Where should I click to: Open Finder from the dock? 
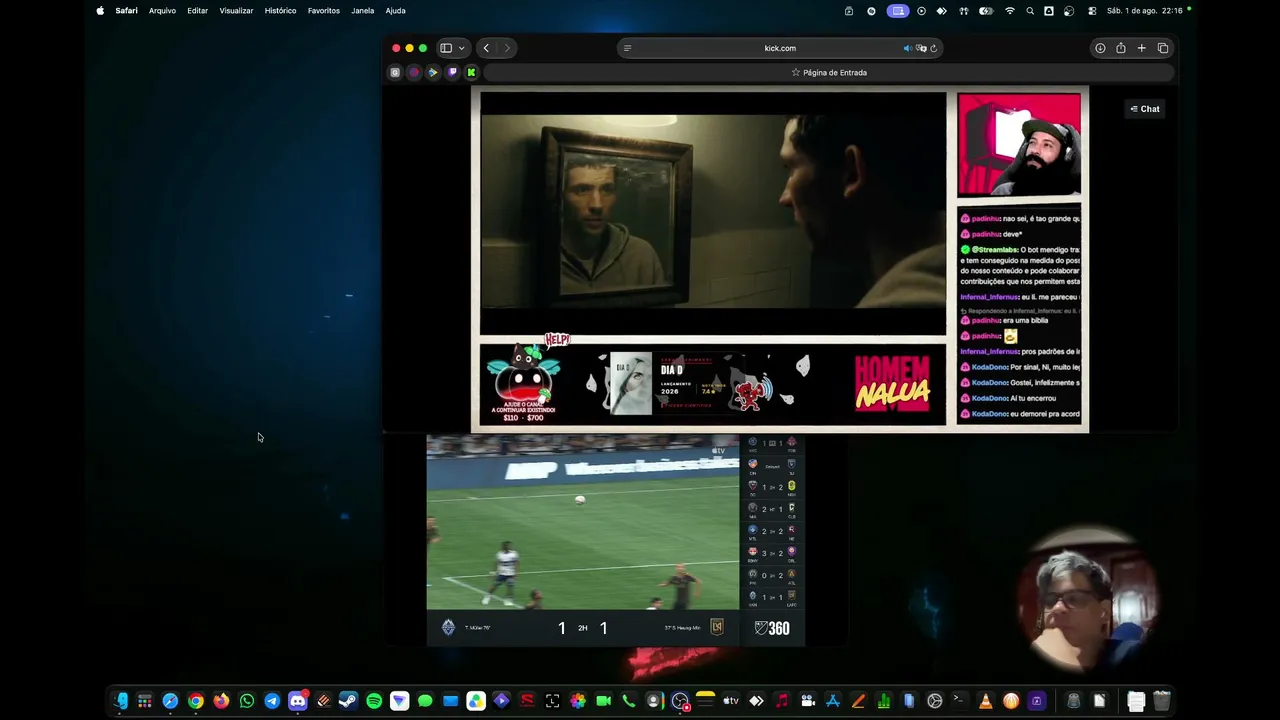tap(120, 701)
